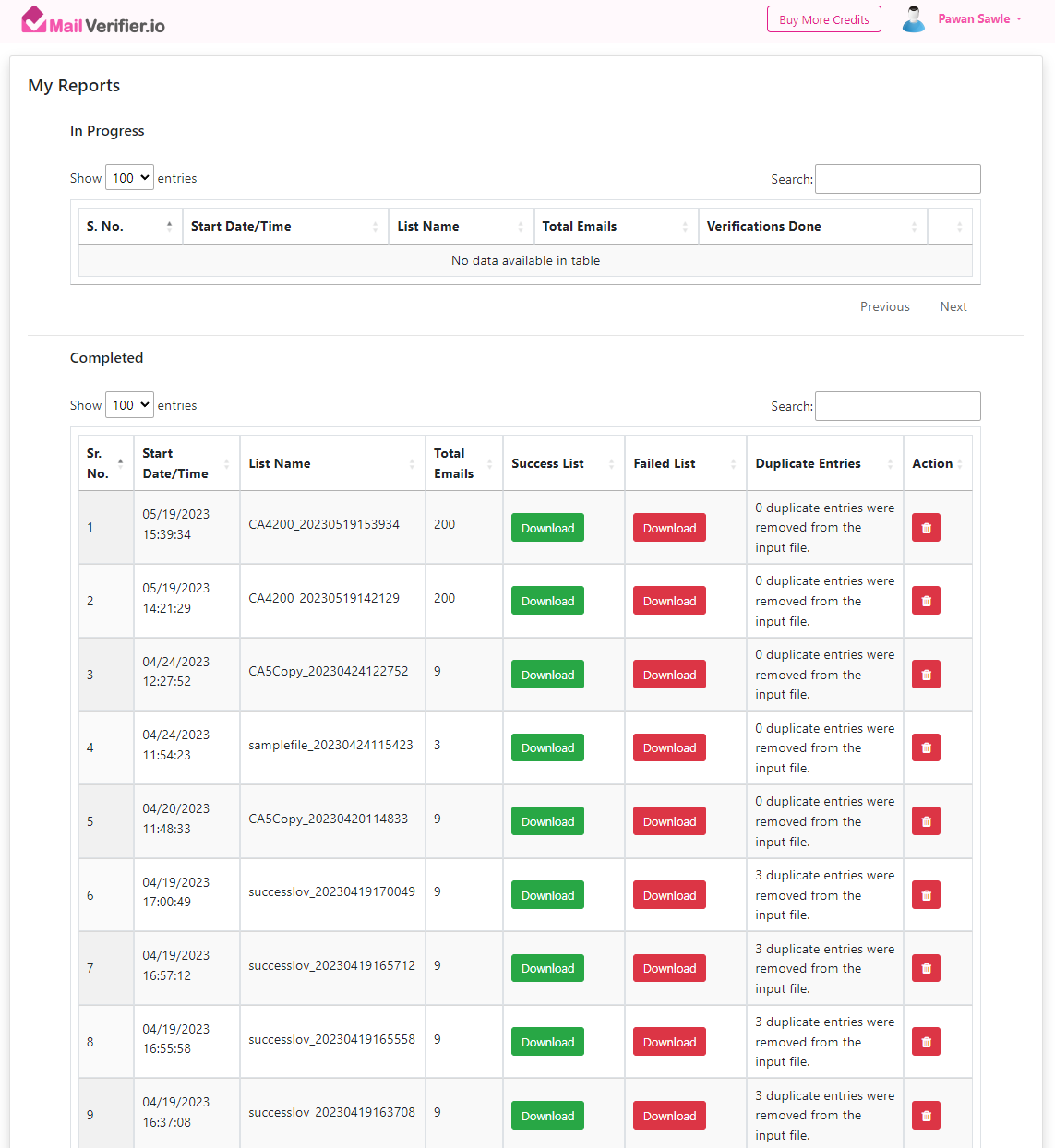1055x1148 pixels.
Task: Sort Completed table by Start Date/Time
Action: pos(186,463)
